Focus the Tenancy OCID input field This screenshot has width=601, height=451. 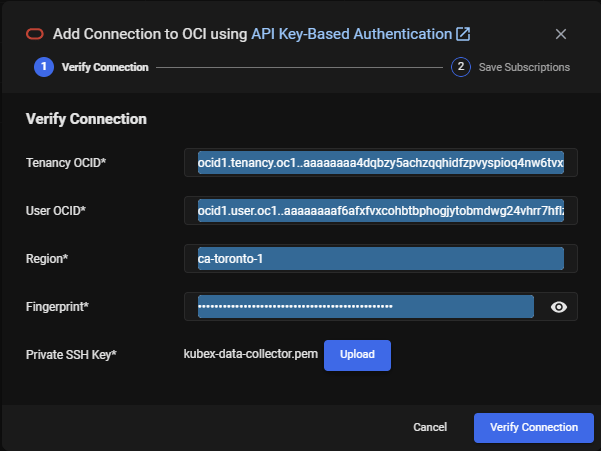[381, 162]
